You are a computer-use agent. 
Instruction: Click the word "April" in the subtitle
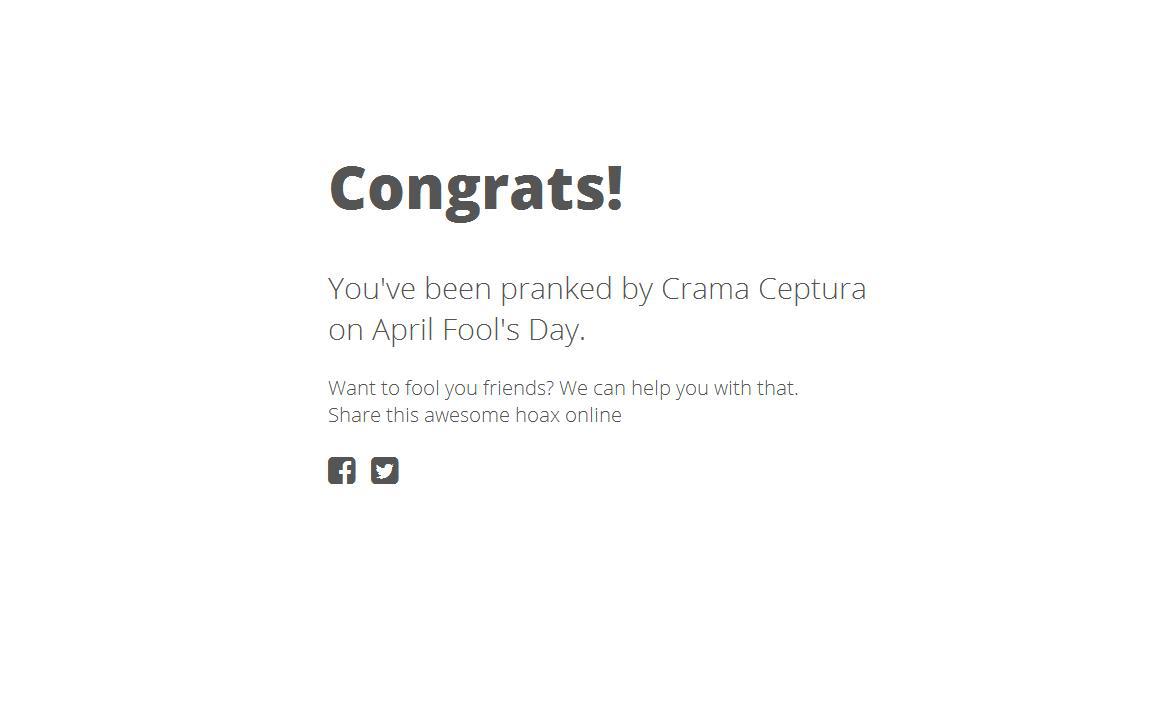tap(402, 331)
